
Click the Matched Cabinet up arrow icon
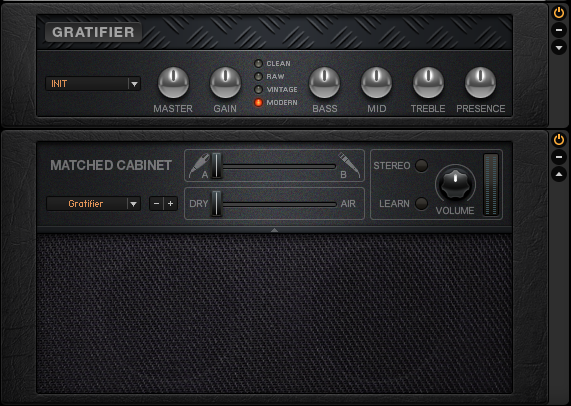pyautogui.click(x=559, y=174)
